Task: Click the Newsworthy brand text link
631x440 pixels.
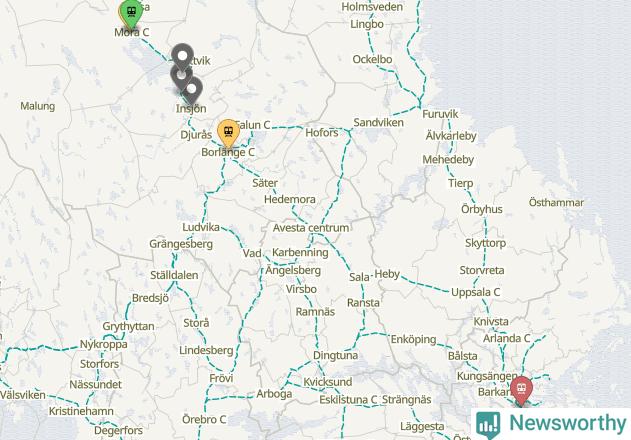Action: (567, 423)
